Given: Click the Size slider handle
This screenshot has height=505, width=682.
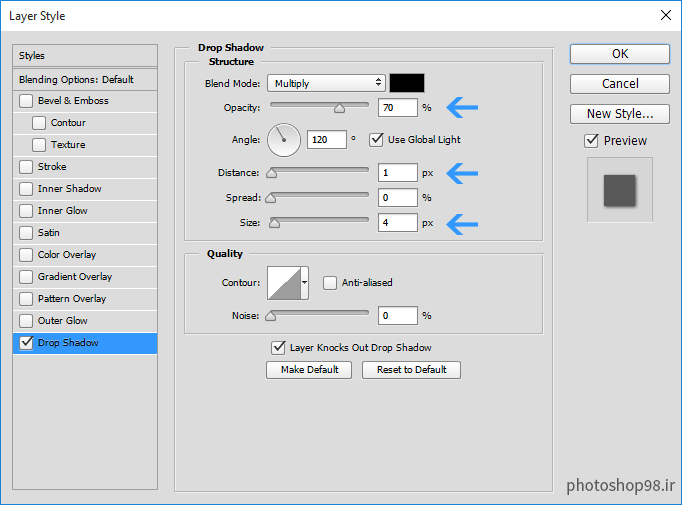Looking at the screenshot, I should [274, 224].
